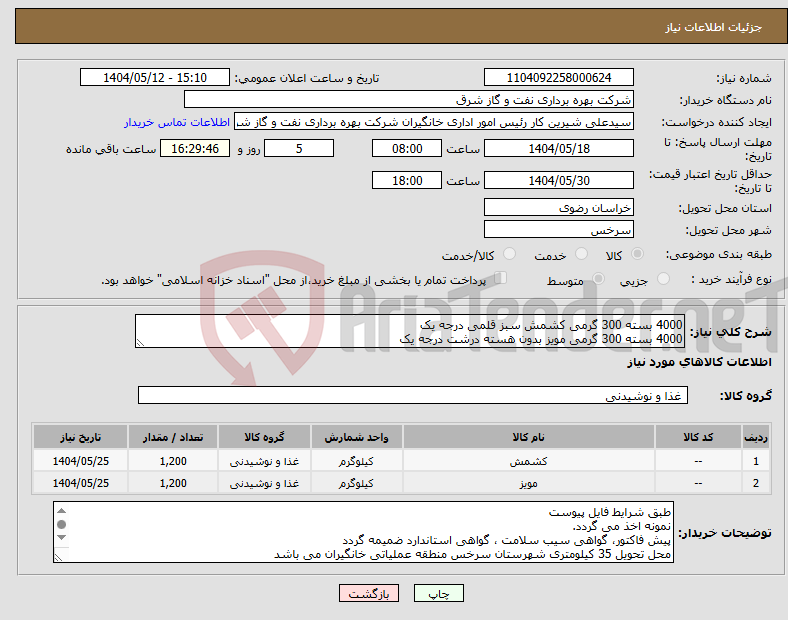Viewport: 788px width, 620px height.
Task: Click the اطلاعات کالاهای مورد نیاز section title
Action: pos(699,362)
